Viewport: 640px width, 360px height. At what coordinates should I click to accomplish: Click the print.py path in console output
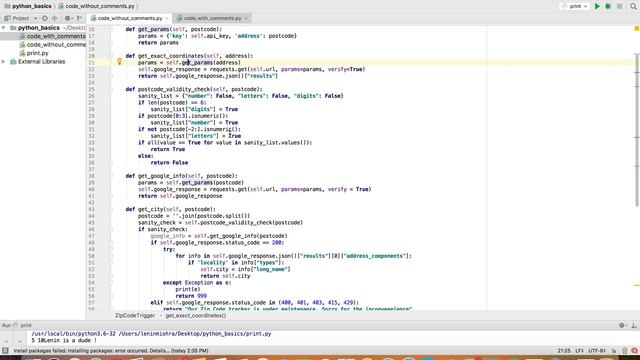195,333
